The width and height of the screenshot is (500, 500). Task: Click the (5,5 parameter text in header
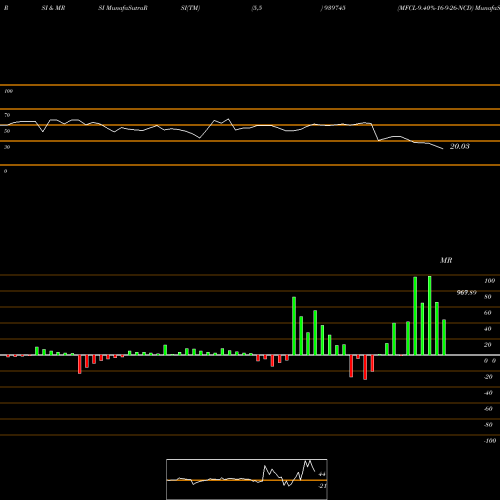click(x=257, y=8)
